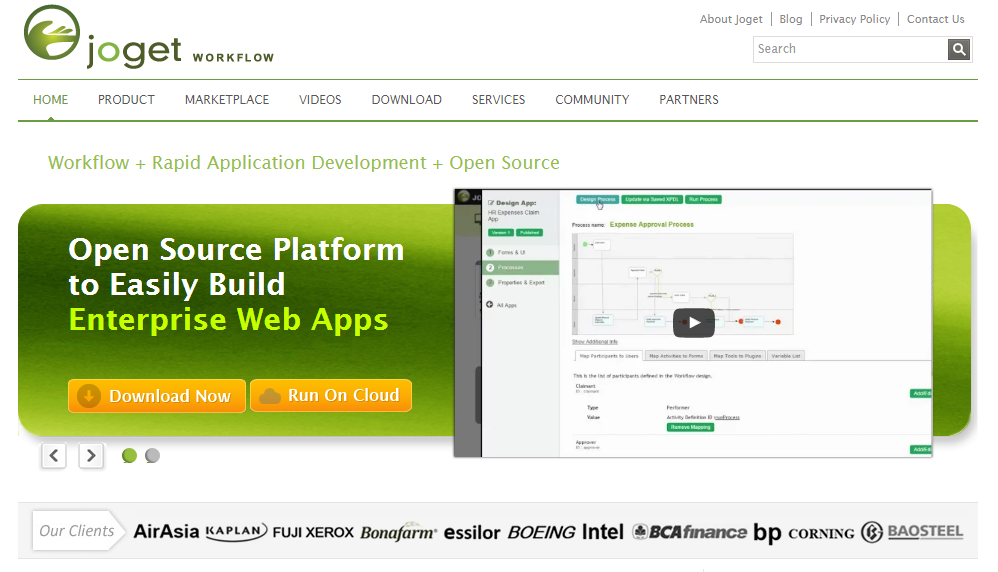Play the video with the play button
The image size is (998, 572).
coord(693,323)
